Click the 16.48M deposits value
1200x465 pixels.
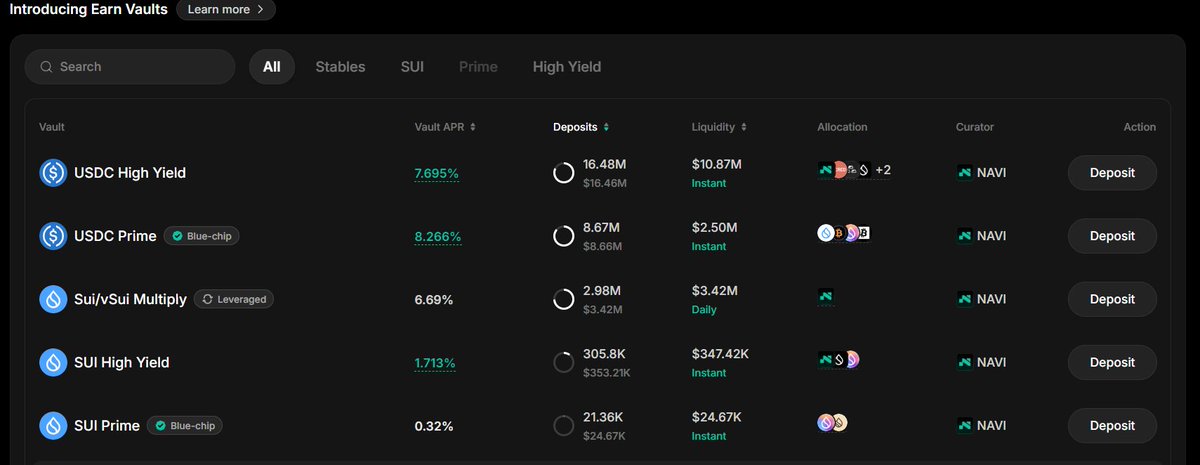605,164
